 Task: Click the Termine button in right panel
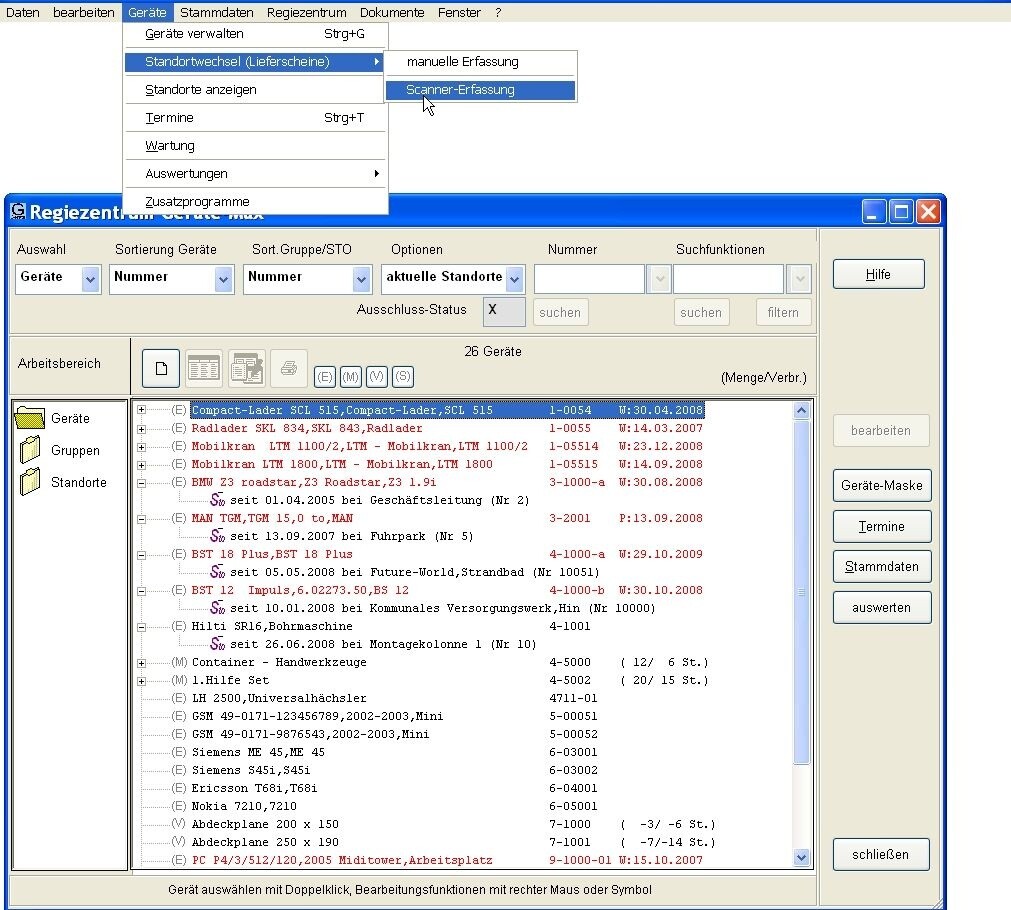pyautogui.click(x=881, y=526)
